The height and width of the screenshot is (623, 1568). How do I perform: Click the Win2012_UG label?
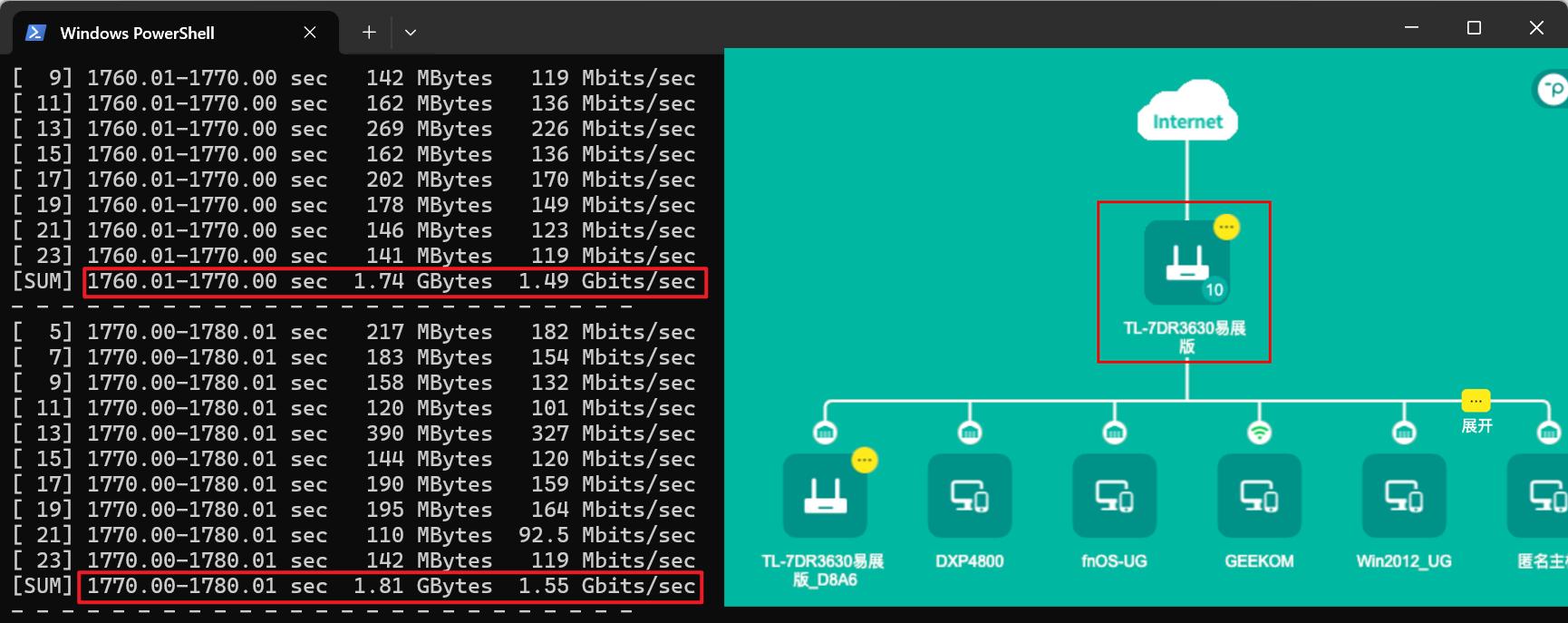coord(1404,561)
